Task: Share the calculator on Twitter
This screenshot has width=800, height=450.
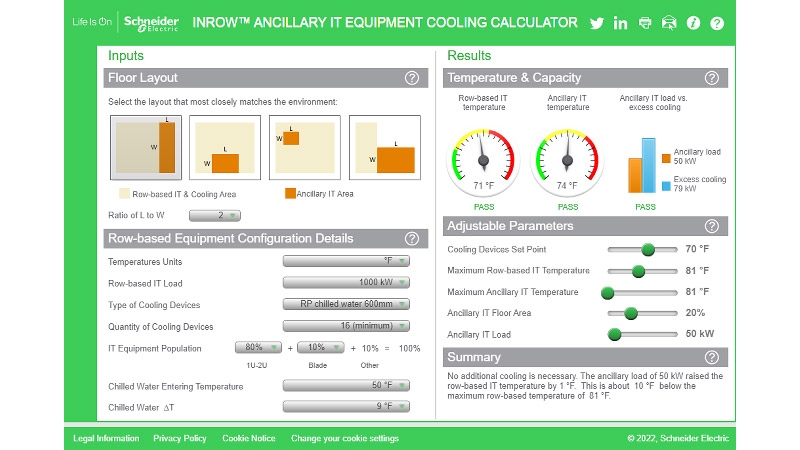Action: 597,23
